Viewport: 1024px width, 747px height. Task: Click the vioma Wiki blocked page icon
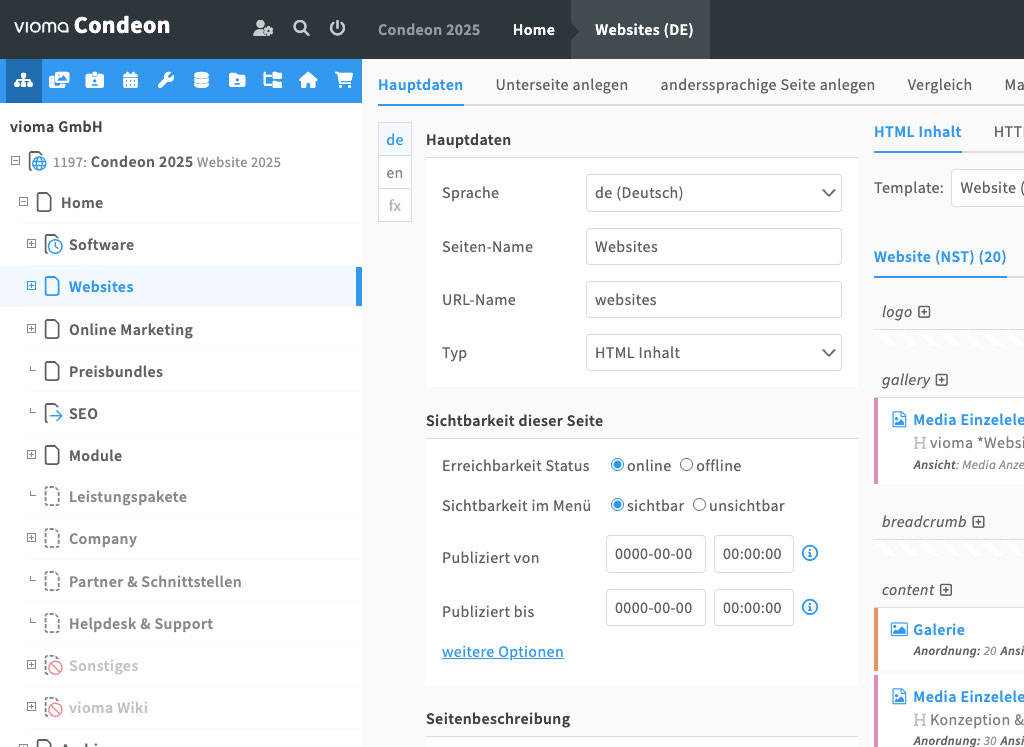click(54, 707)
